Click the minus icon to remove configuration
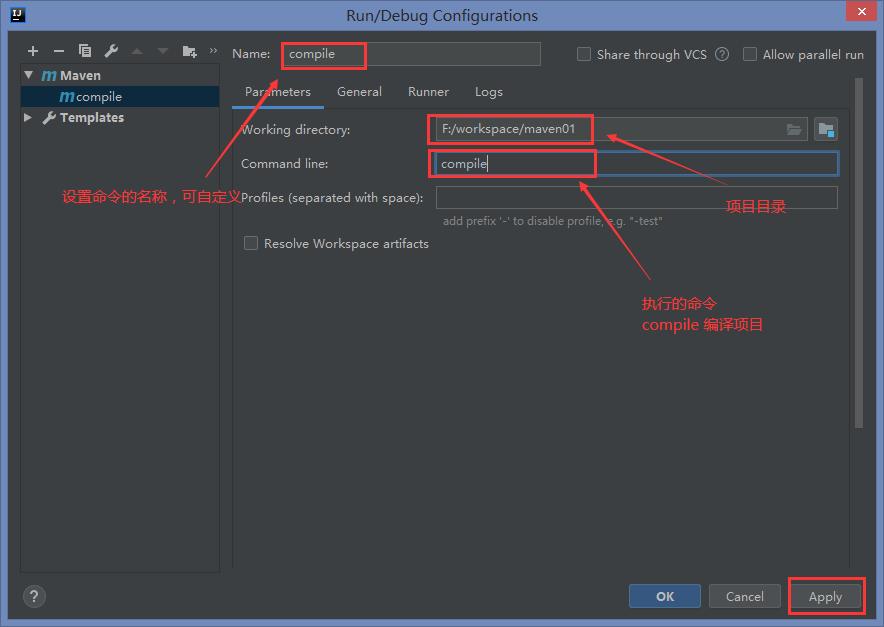 (x=59, y=51)
